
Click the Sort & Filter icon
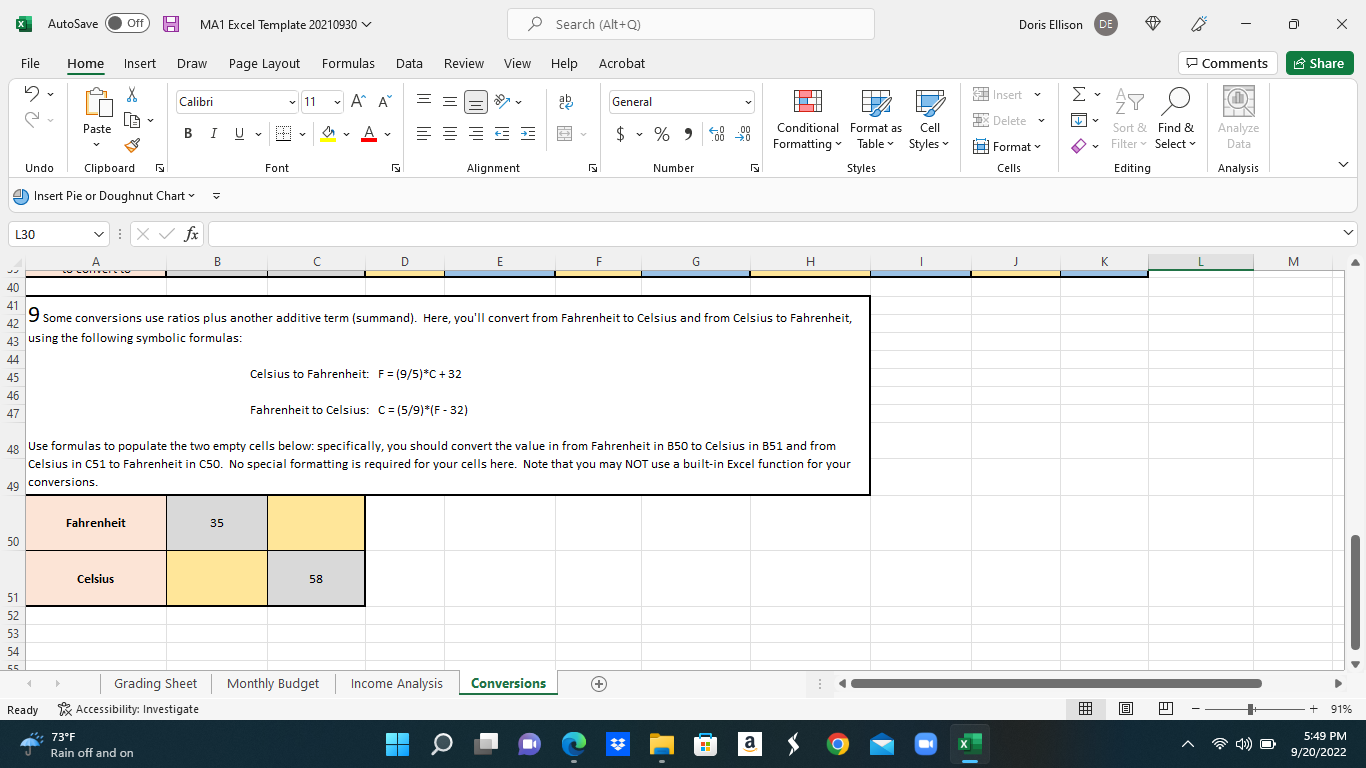point(1128,119)
